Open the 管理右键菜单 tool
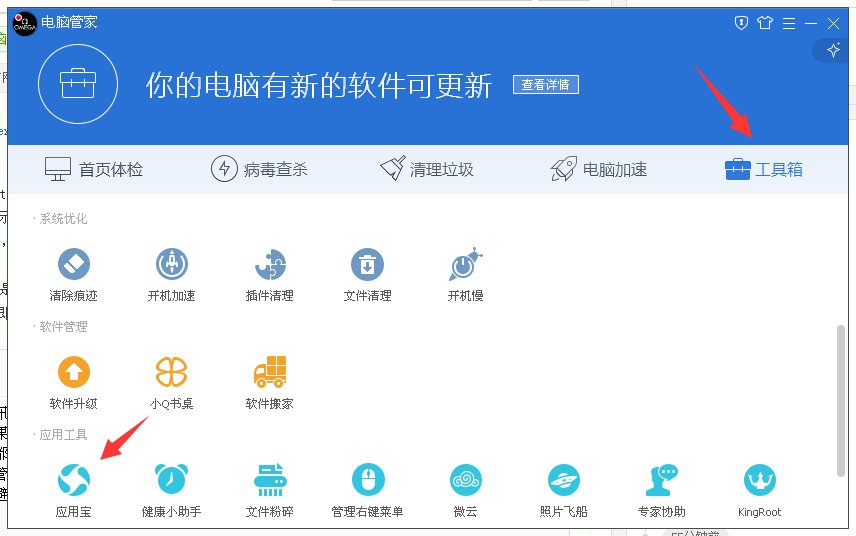 click(367, 491)
